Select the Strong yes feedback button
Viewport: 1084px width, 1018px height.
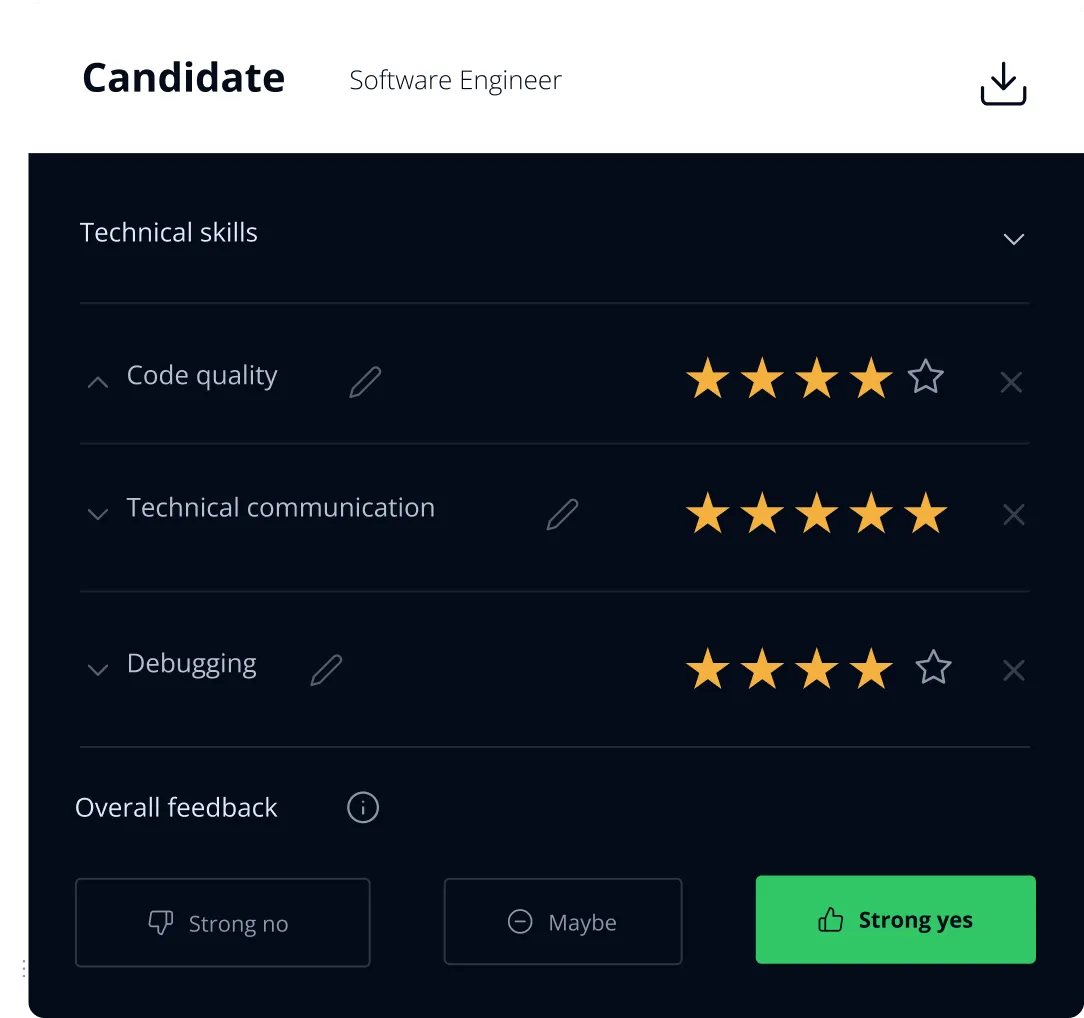(895, 920)
